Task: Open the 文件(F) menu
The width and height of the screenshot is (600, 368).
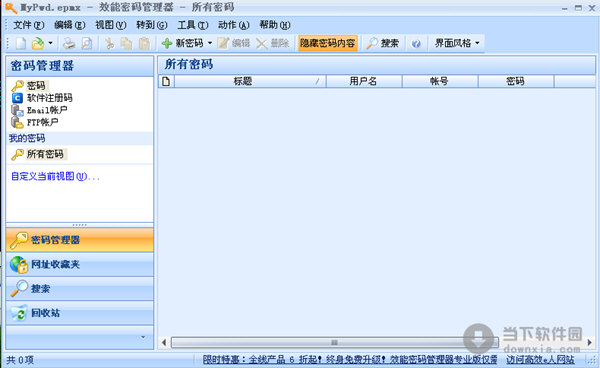Action: click(29, 25)
